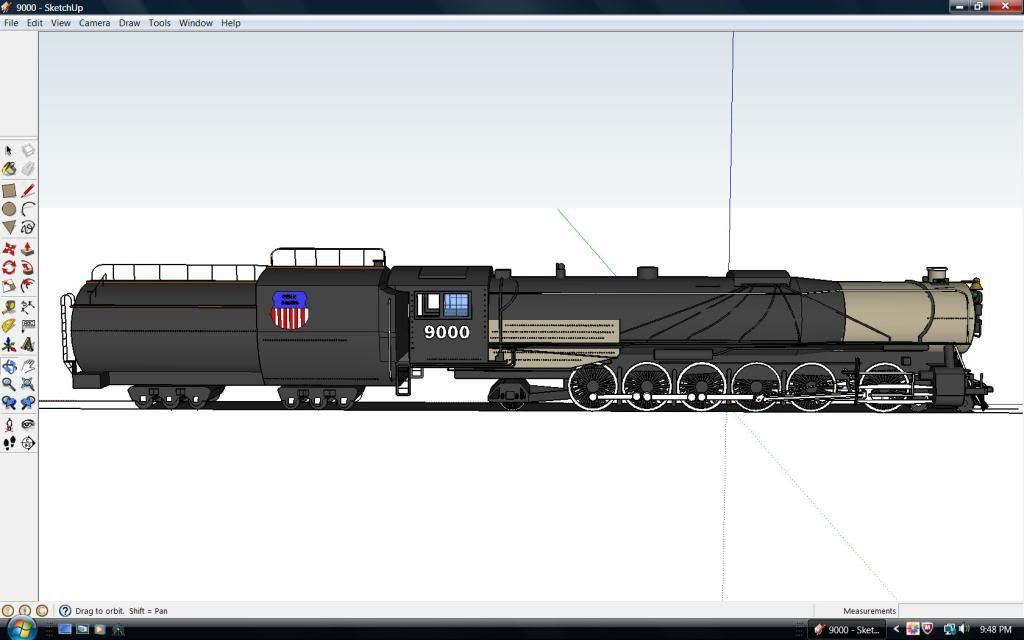Activate the Follow Me tool

click(x=27, y=267)
